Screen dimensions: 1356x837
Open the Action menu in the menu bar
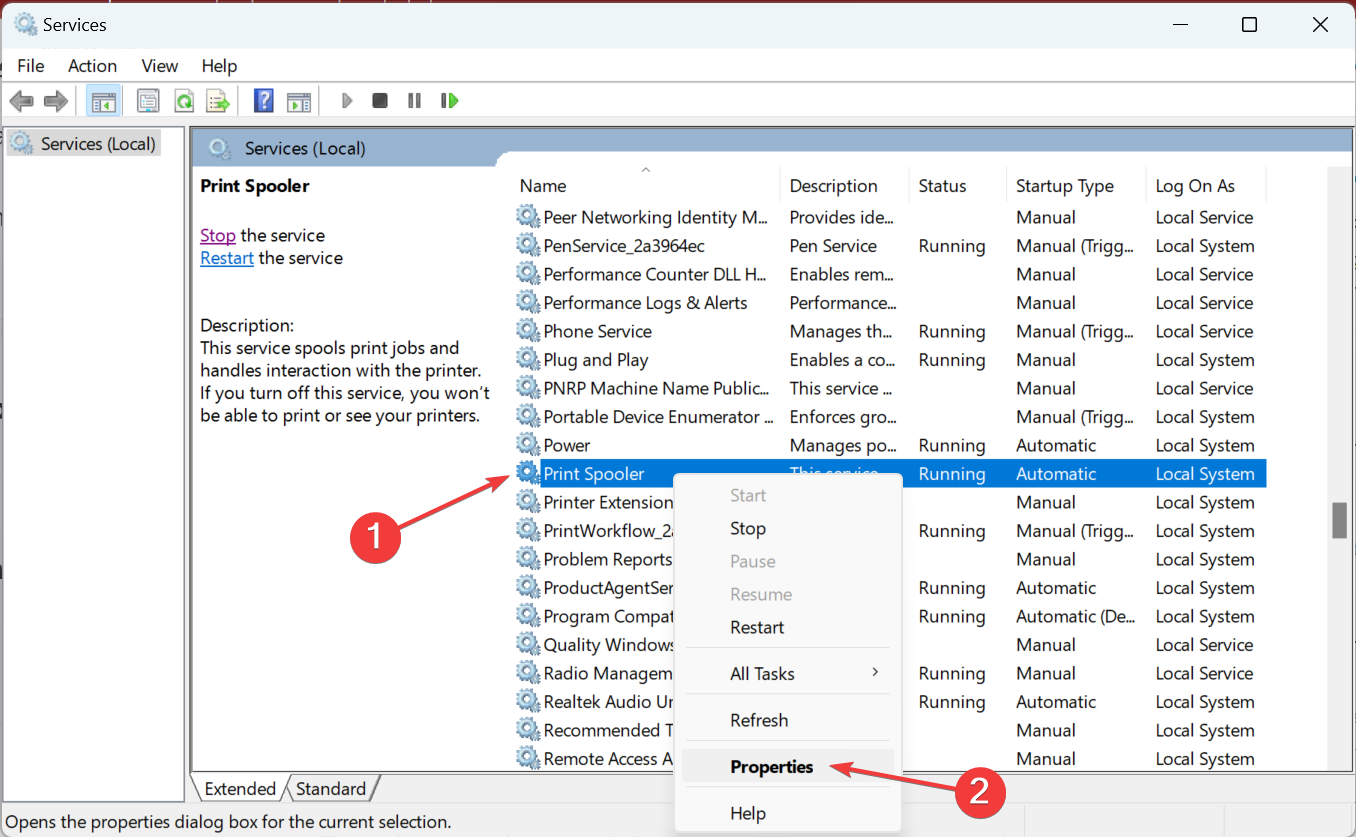coord(92,66)
